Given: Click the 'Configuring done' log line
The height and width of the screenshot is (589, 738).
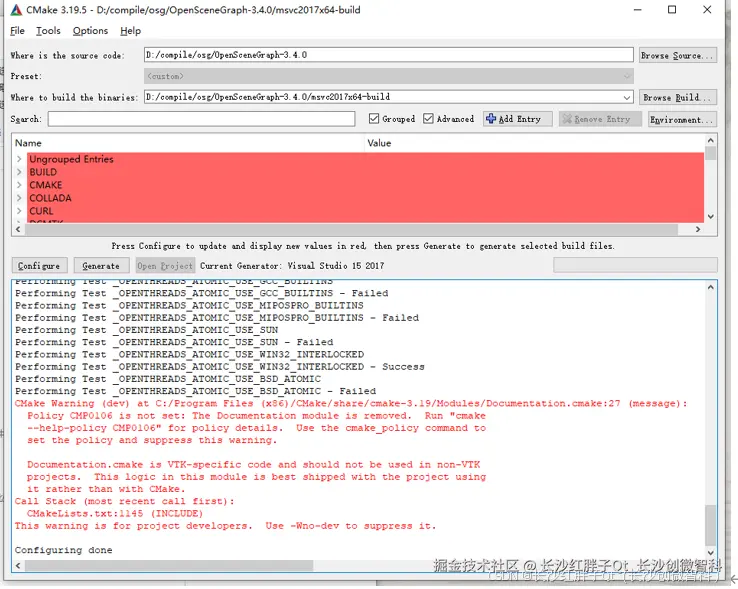Looking at the screenshot, I should (x=64, y=550).
